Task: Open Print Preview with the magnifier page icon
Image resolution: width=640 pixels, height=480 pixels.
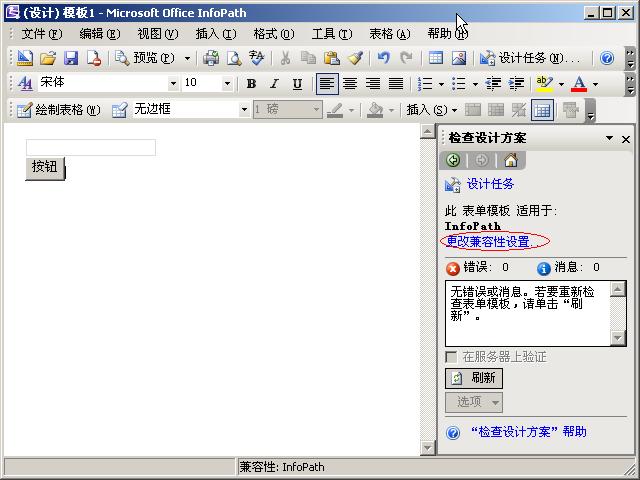Action: click(234, 58)
